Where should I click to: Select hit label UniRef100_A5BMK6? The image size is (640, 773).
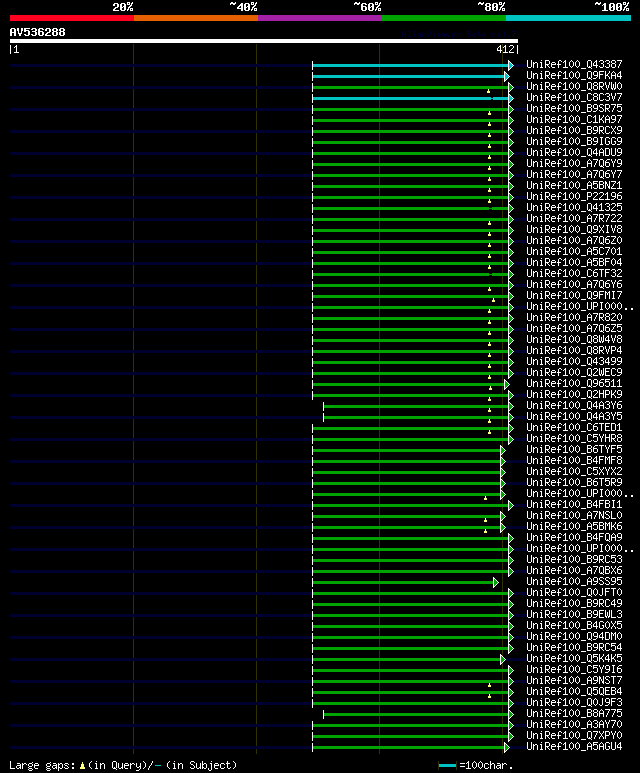point(574,527)
